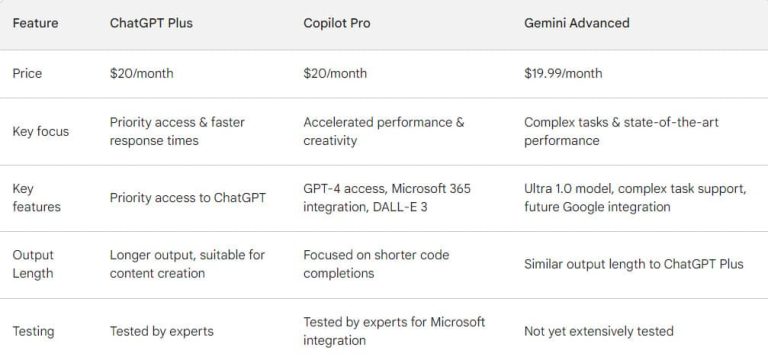This screenshot has height=360, width=768.
Task: Click 'Priority access & faster response times' cell
Action: (177, 131)
